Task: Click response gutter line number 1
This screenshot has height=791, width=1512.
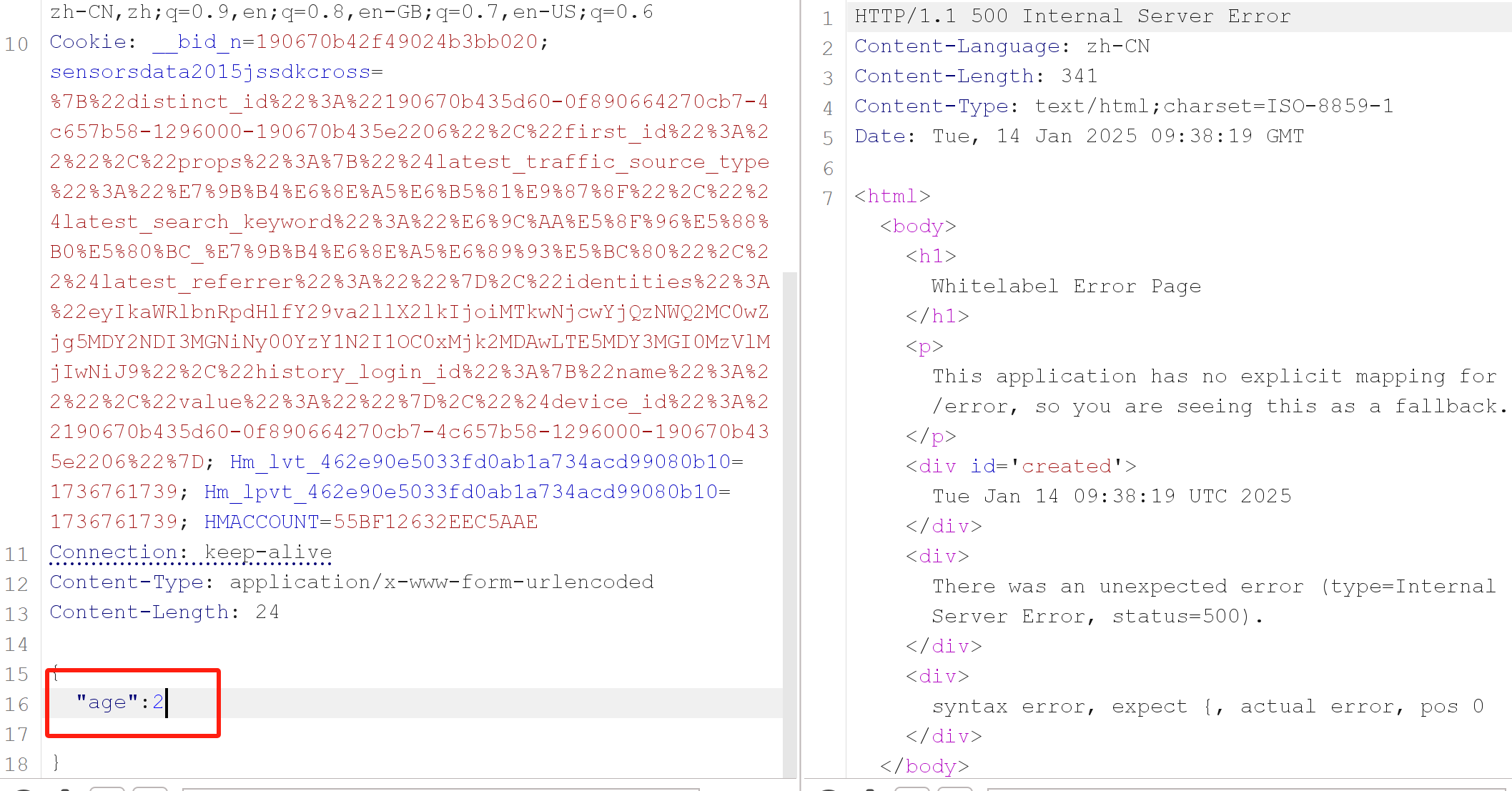Action: click(828, 18)
